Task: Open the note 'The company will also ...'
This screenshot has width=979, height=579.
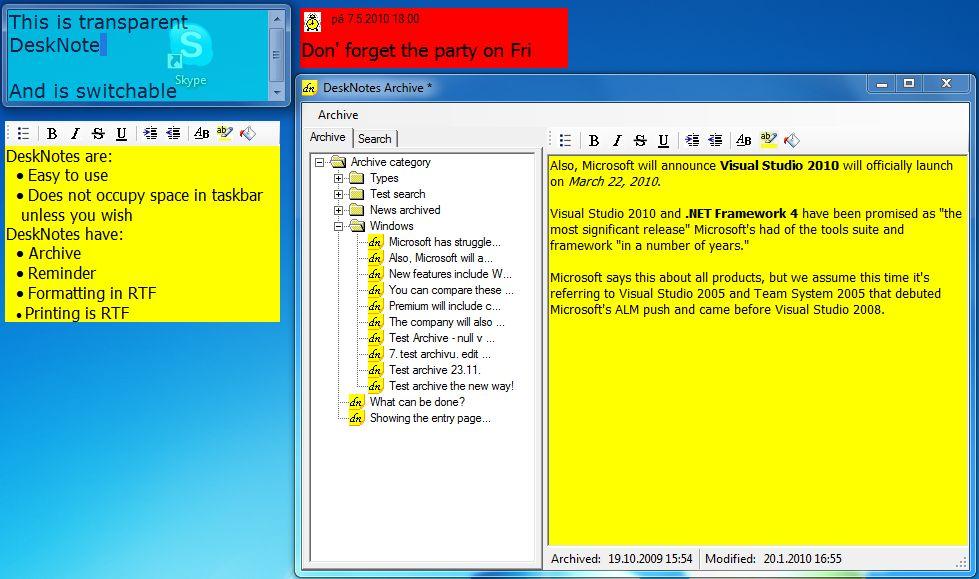Action: tap(446, 322)
